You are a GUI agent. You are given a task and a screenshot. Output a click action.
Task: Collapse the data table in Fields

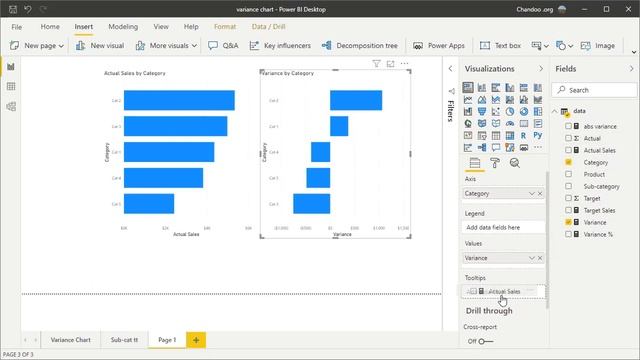(x=555, y=111)
